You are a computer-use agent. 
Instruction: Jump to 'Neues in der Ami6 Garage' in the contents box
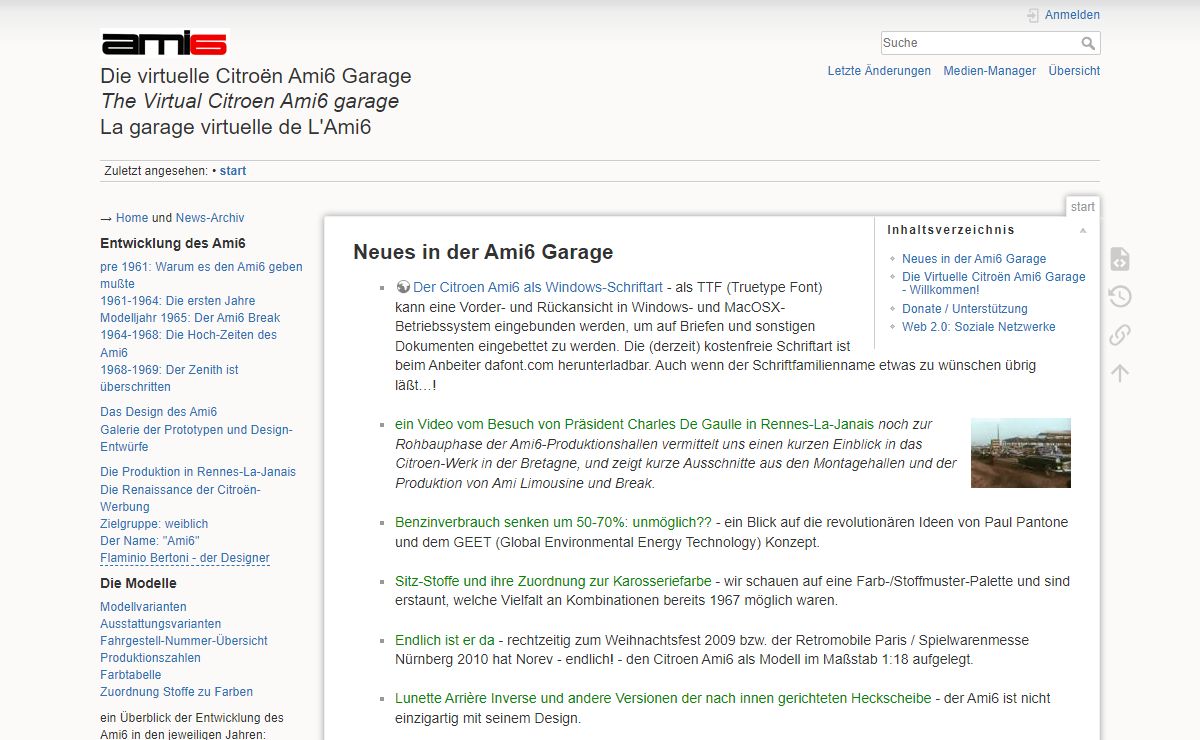pos(974,259)
